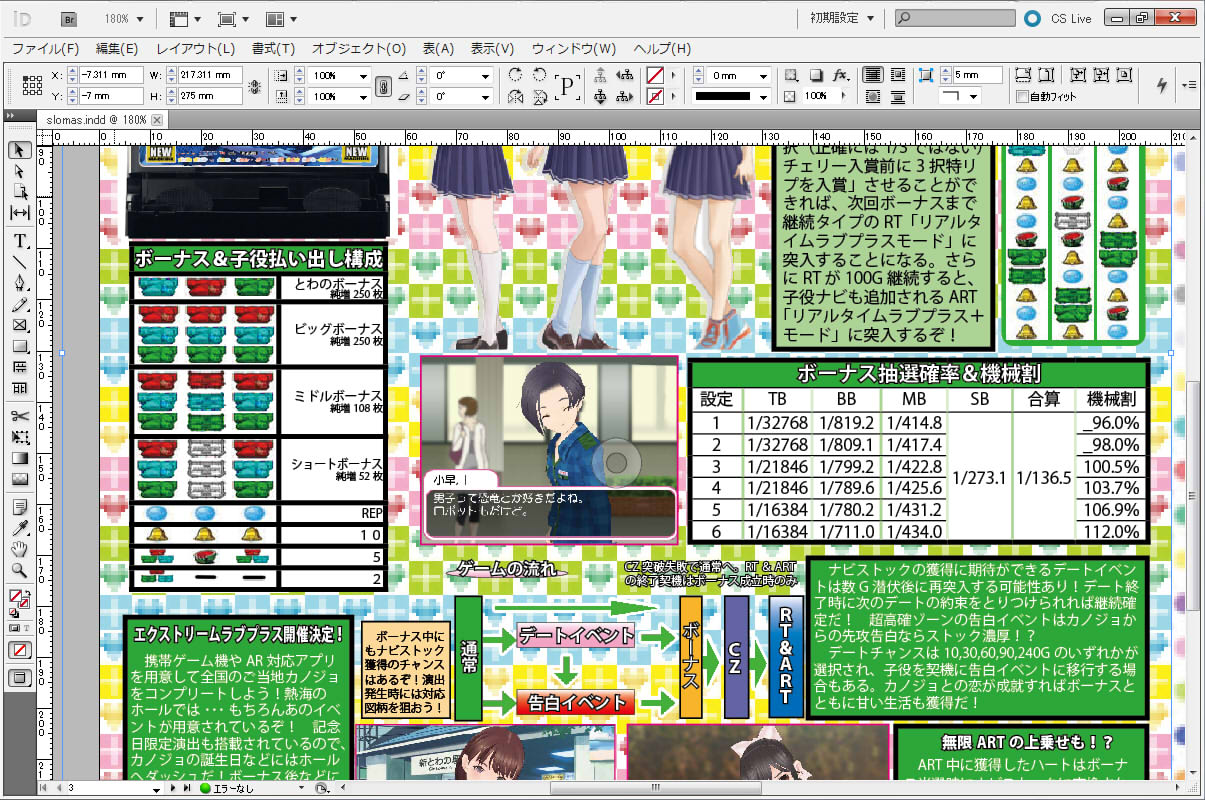
Task: Click the Rotate 90° clockwise icon
Action: (517, 75)
